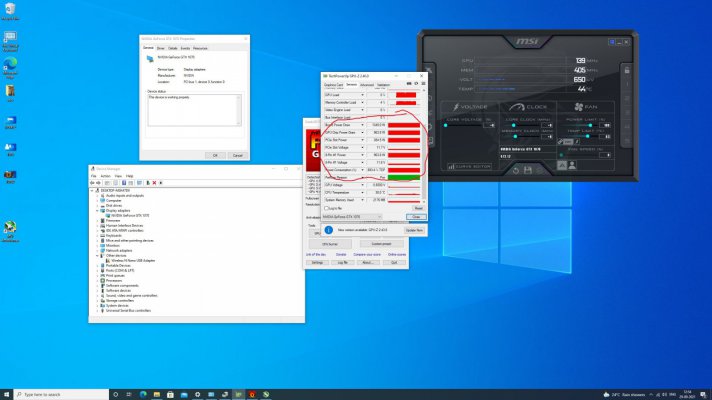Open Video Engine Load dropdown arrow
The width and height of the screenshot is (712, 400).
[x=362, y=110]
